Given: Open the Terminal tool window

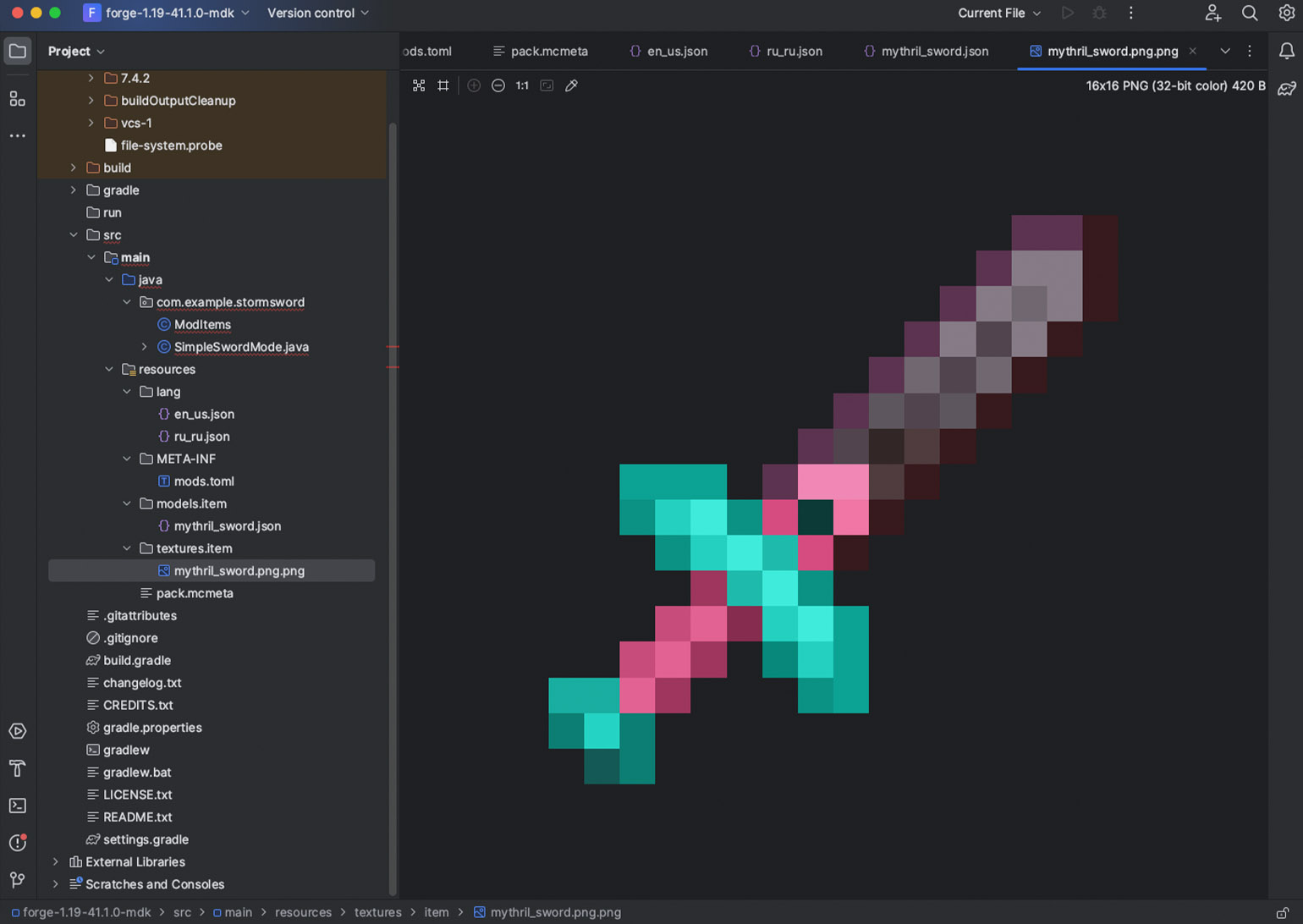Looking at the screenshot, I should (x=17, y=806).
